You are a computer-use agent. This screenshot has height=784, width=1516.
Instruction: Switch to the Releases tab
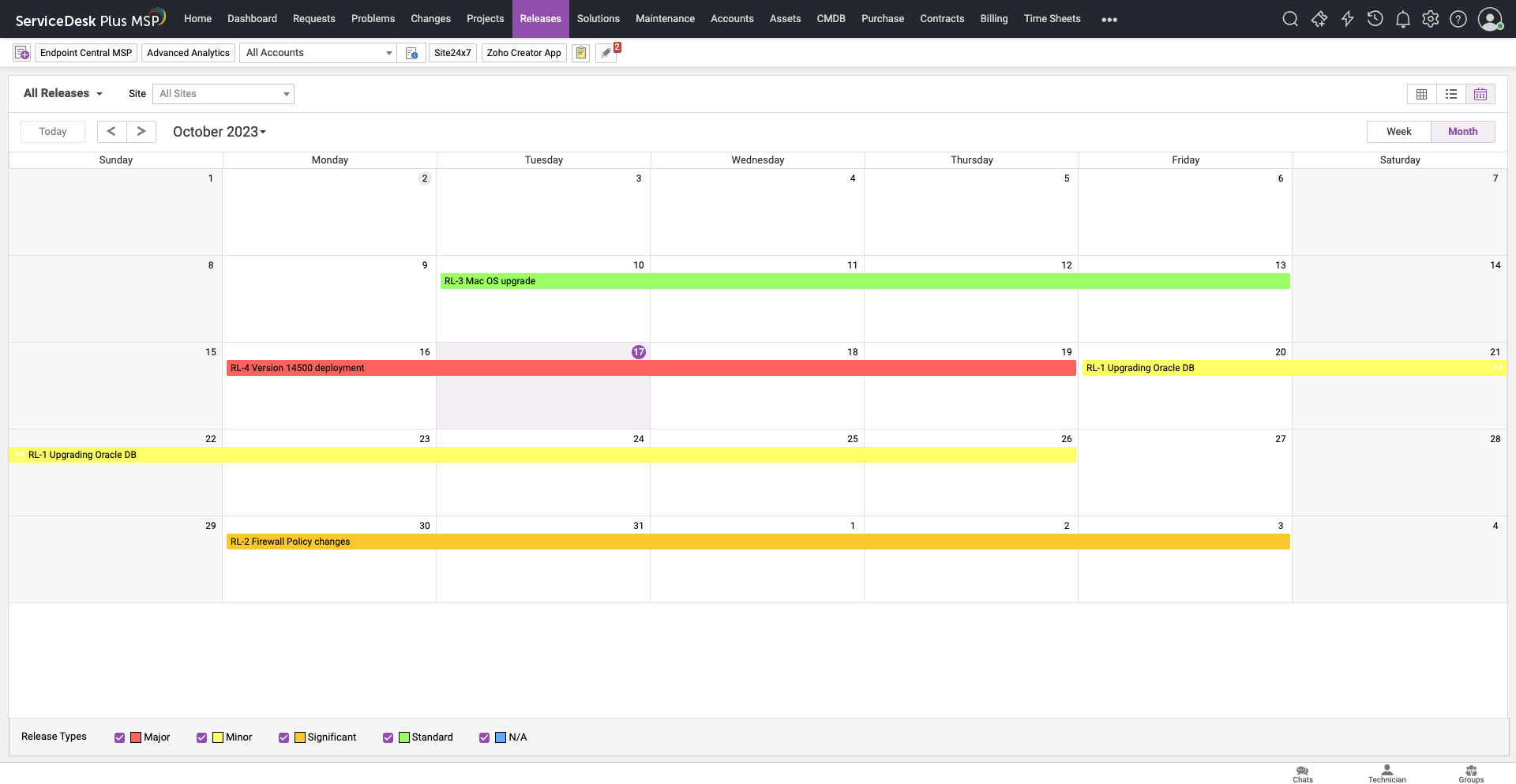pyautogui.click(x=540, y=18)
